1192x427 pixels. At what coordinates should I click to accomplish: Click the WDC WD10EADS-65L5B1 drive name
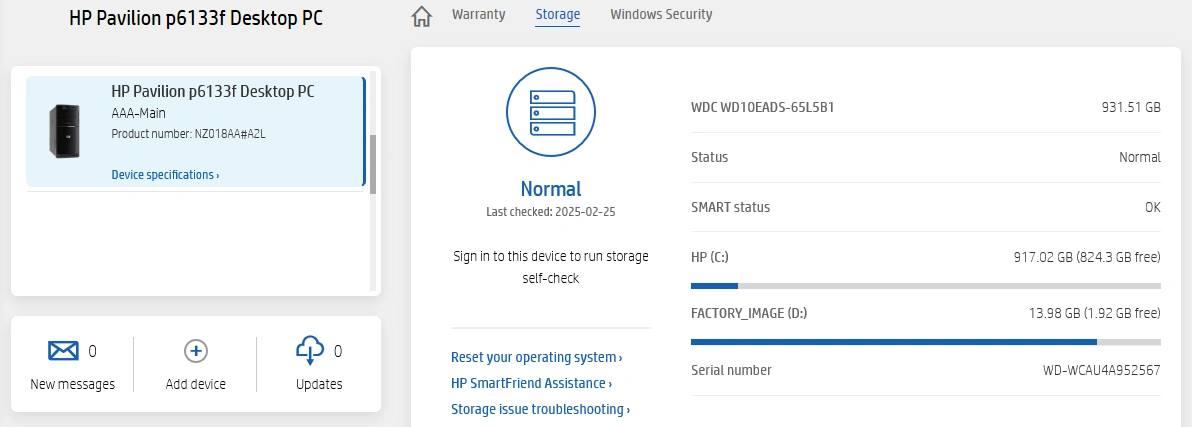tap(762, 106)
